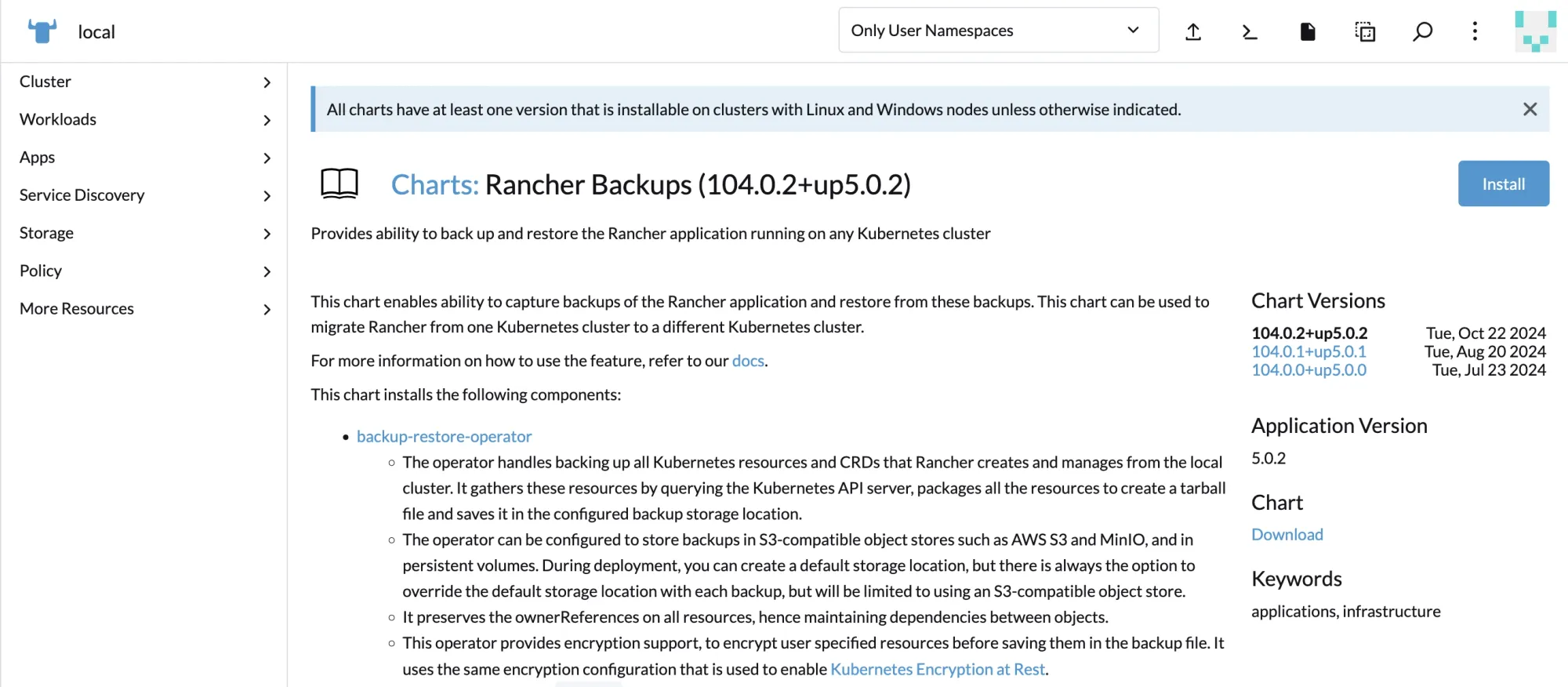Click the user avatar in top right
This screenshot has width=1568, height=687.
pos(1535,31)
